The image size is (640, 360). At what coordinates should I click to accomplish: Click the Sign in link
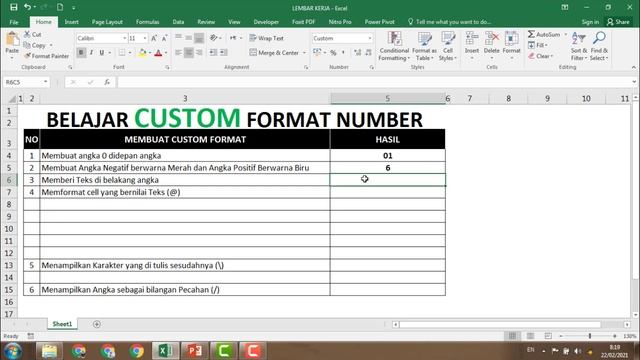tap(590, 22)
